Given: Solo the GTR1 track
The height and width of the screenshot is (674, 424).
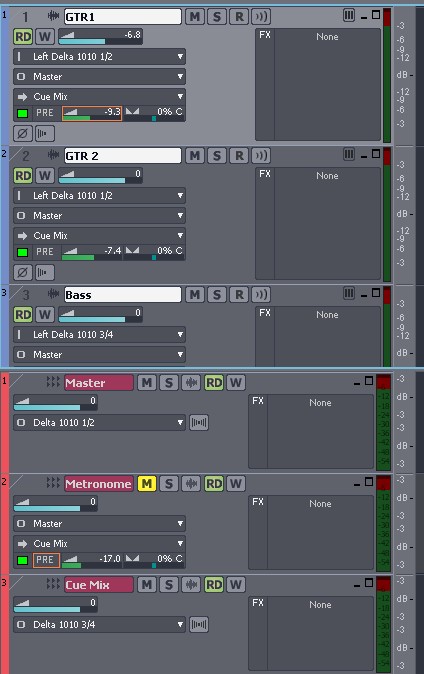Looking at the screenshot, I should 217,17.
